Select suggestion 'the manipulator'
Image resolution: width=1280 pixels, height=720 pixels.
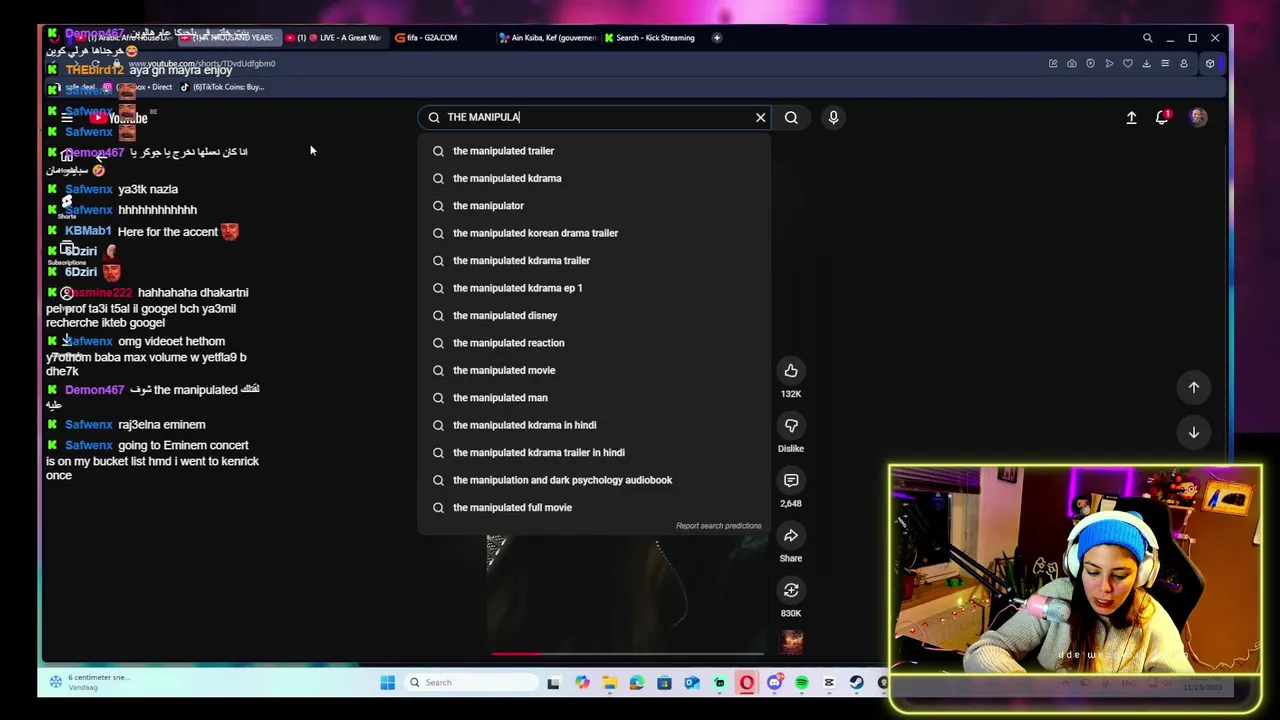coord(595,206)
